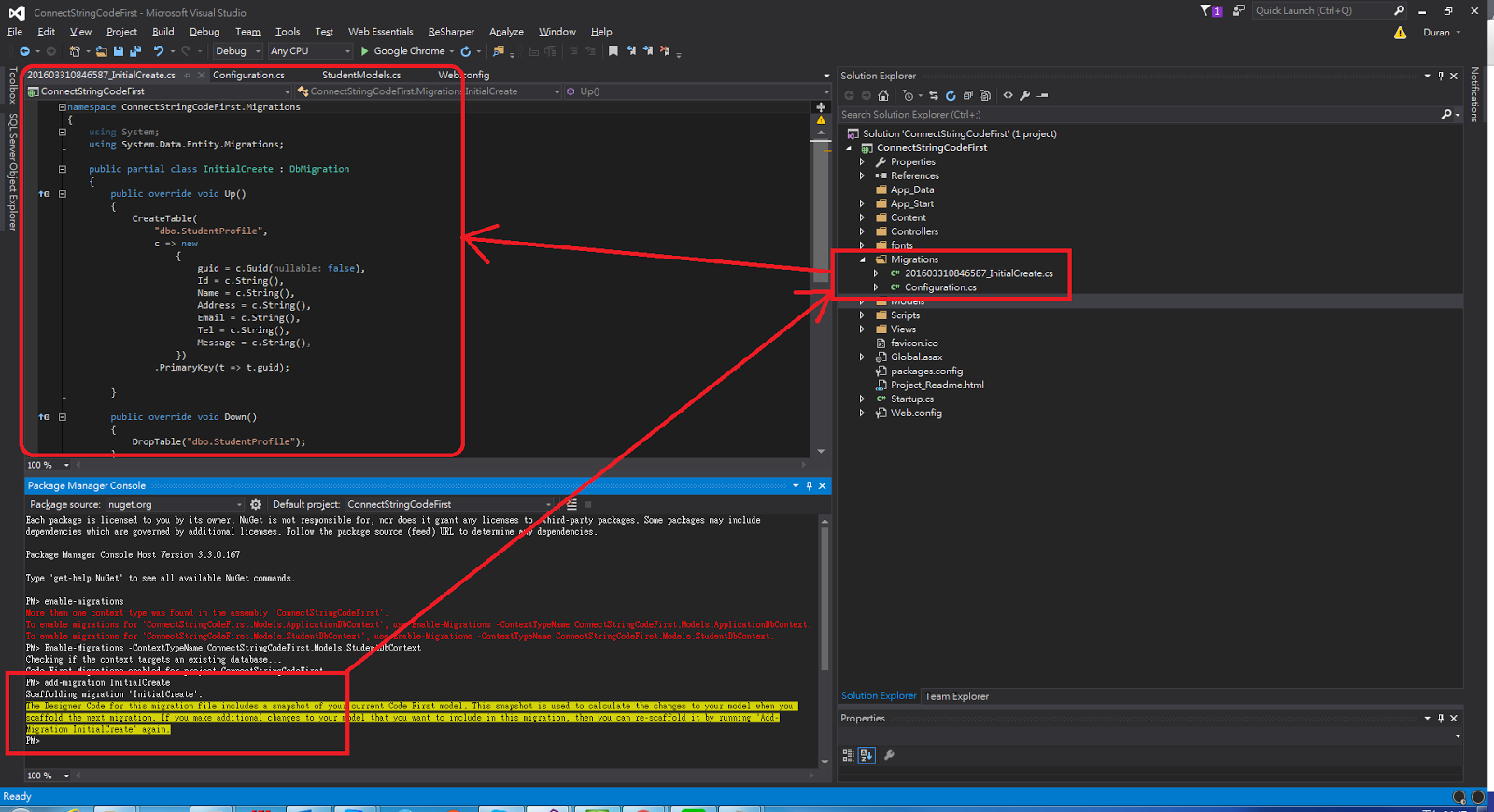Open the Toolbox side panel tab

[x=12, y=85]
